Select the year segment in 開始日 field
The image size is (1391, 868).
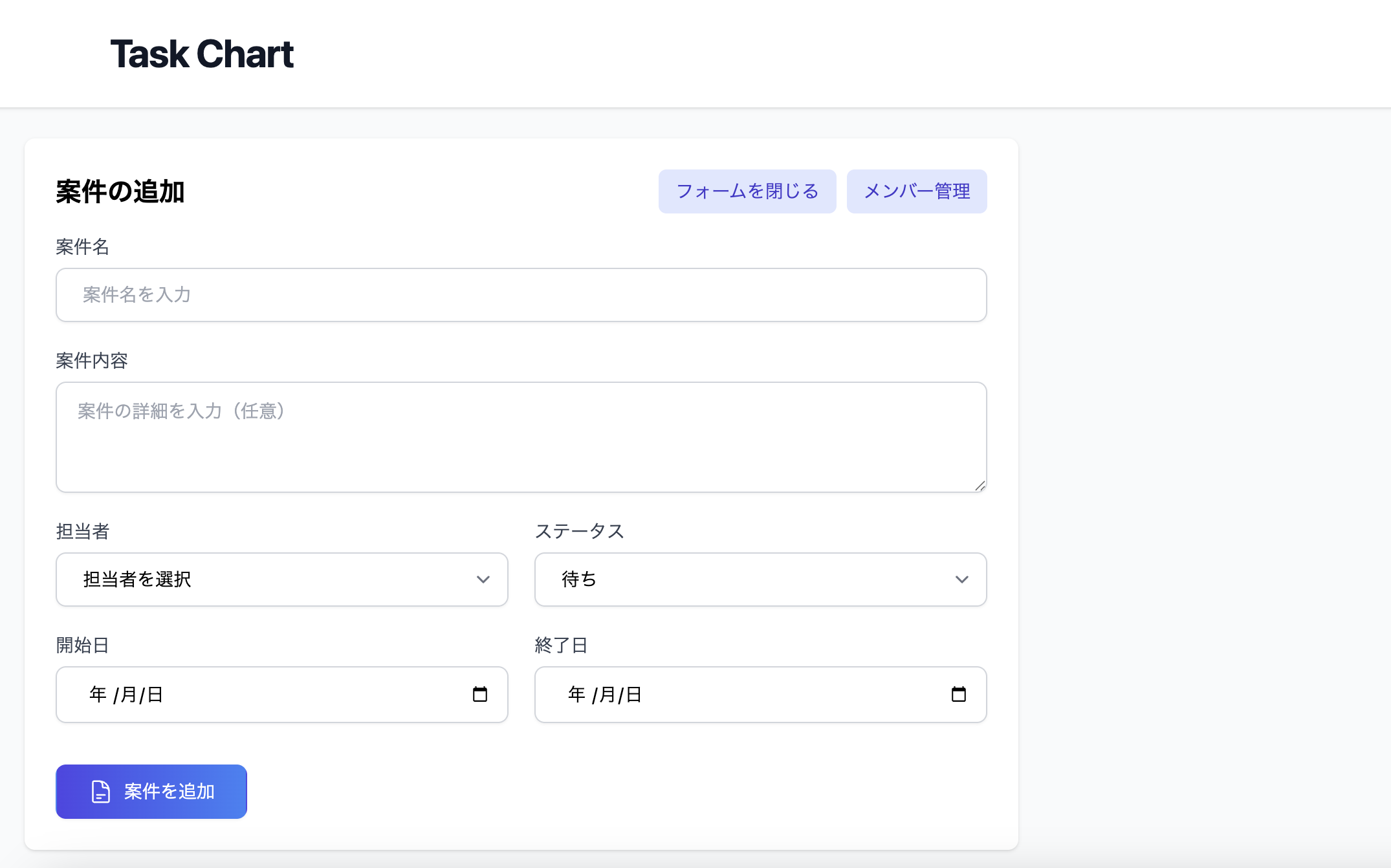pos(98,695)
